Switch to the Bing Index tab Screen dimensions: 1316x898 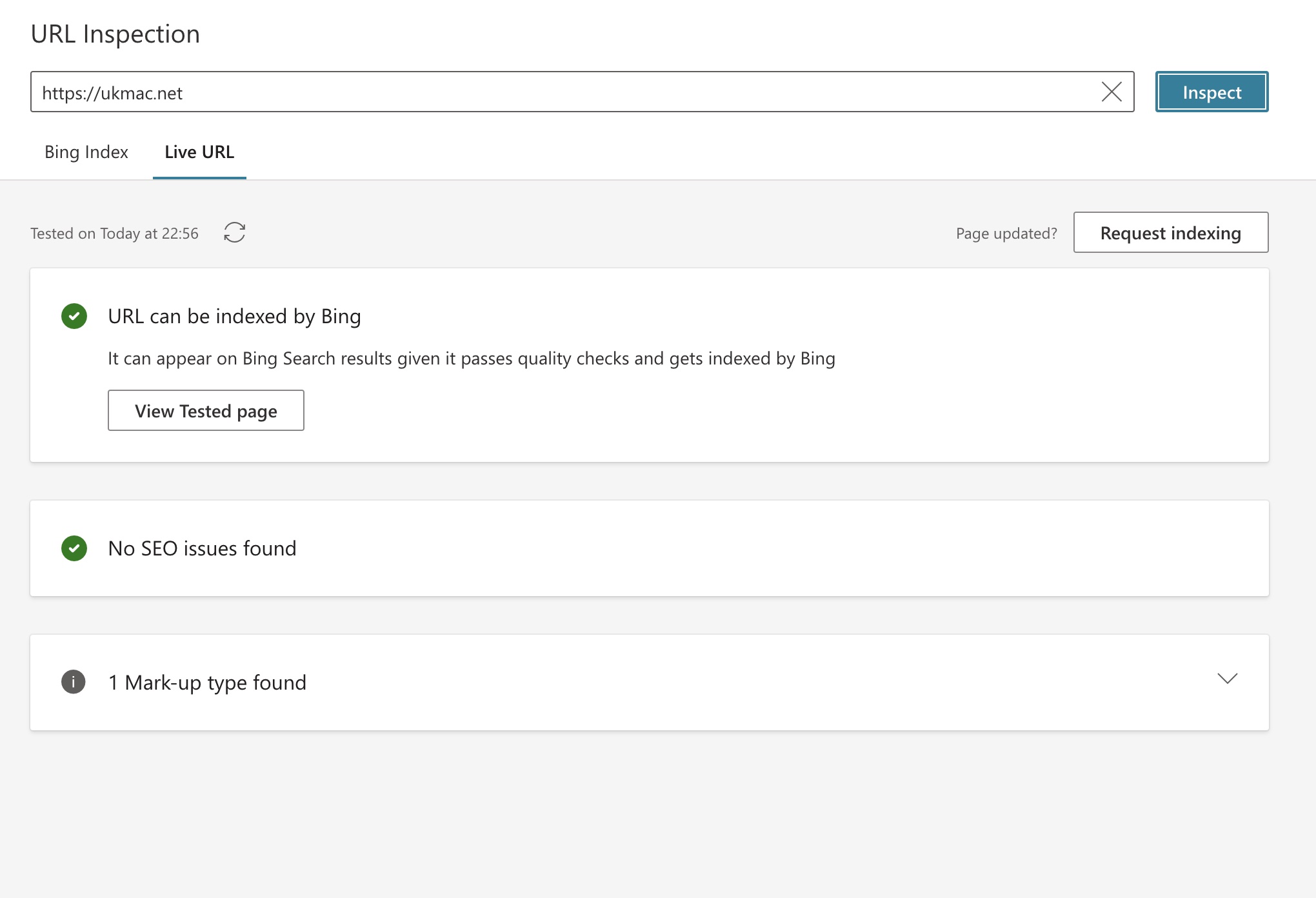tap(86, 152)
